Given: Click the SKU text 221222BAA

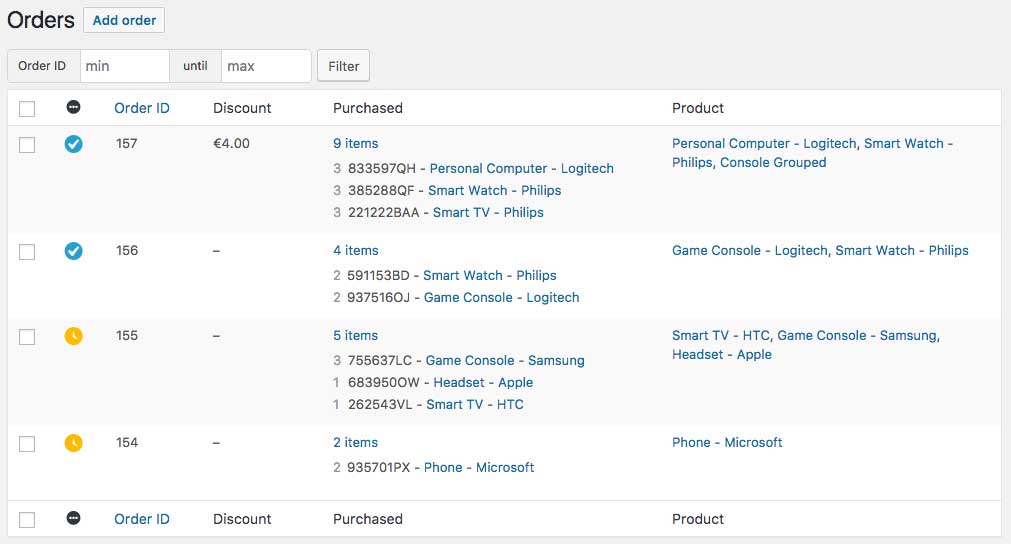Looking at the screenshot, I should coord(384,212).
